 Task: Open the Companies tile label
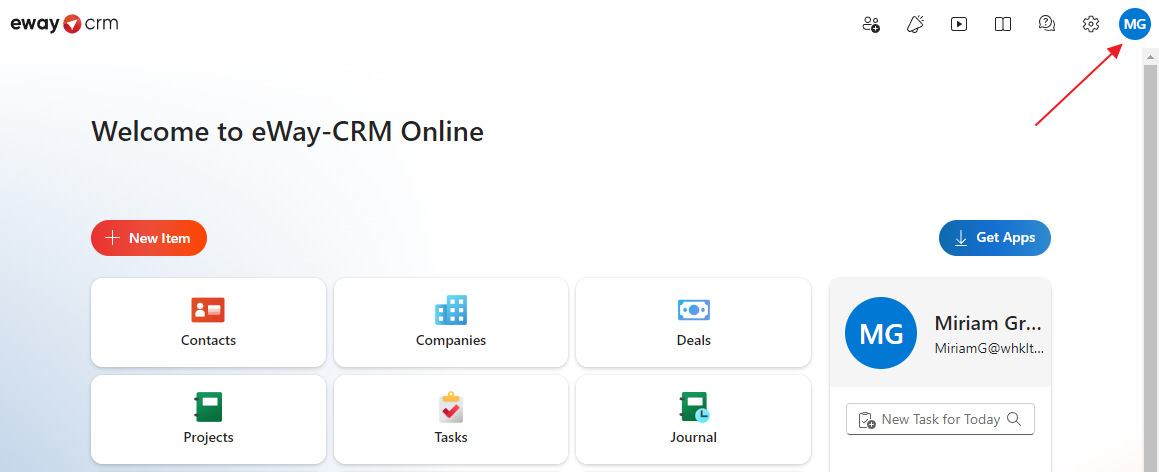tap(451, 341)
